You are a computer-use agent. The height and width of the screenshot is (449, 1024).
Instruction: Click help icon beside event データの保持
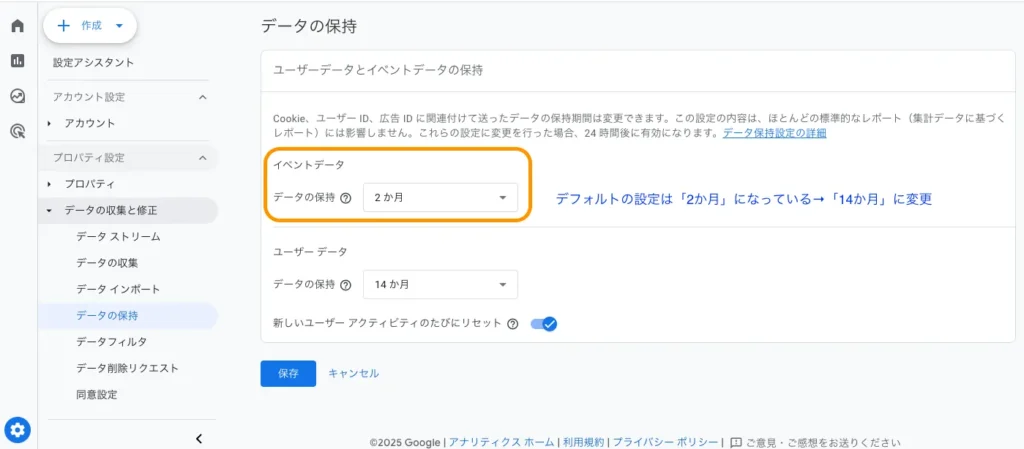click(x=346, y=198)
